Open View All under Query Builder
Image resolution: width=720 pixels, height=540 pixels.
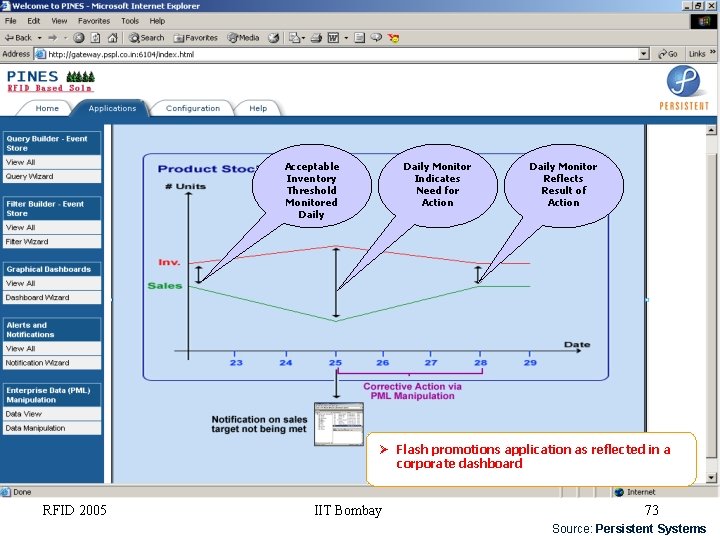pos(52,162)
